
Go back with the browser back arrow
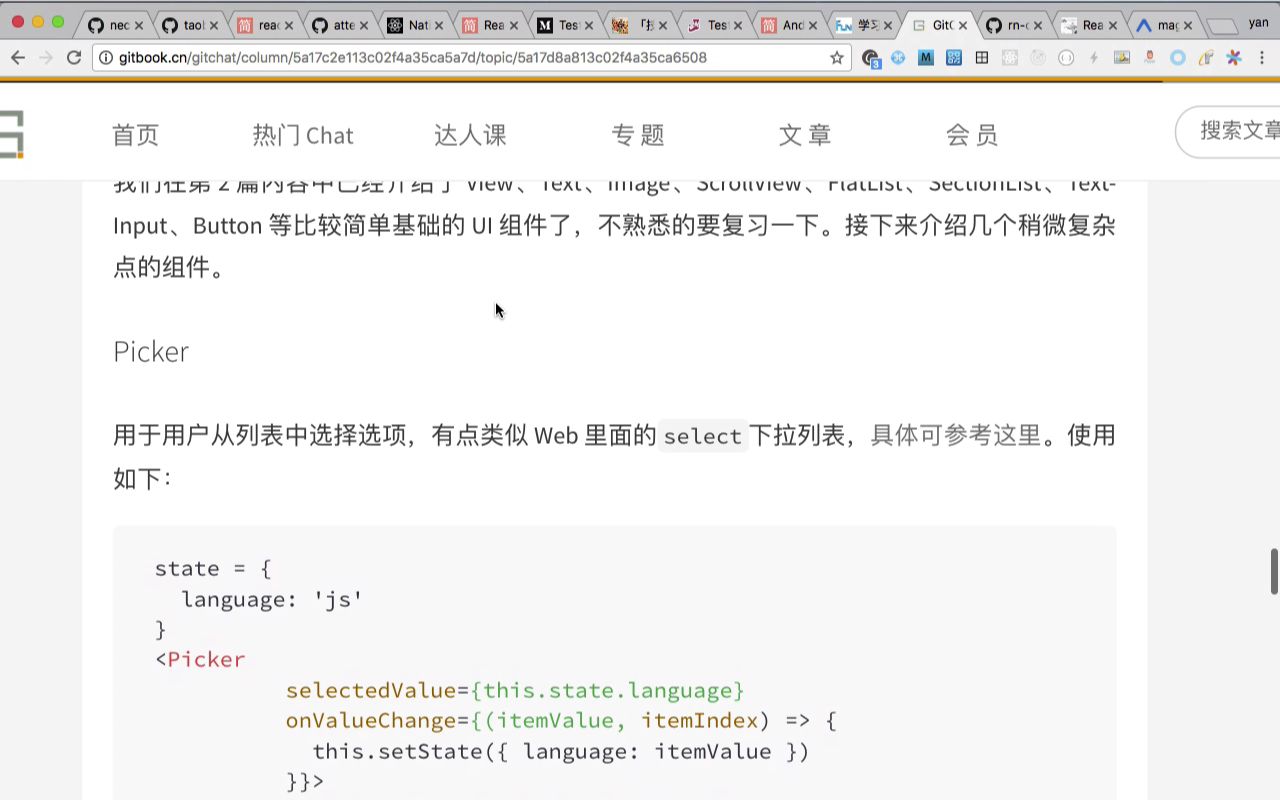[18, 58]
